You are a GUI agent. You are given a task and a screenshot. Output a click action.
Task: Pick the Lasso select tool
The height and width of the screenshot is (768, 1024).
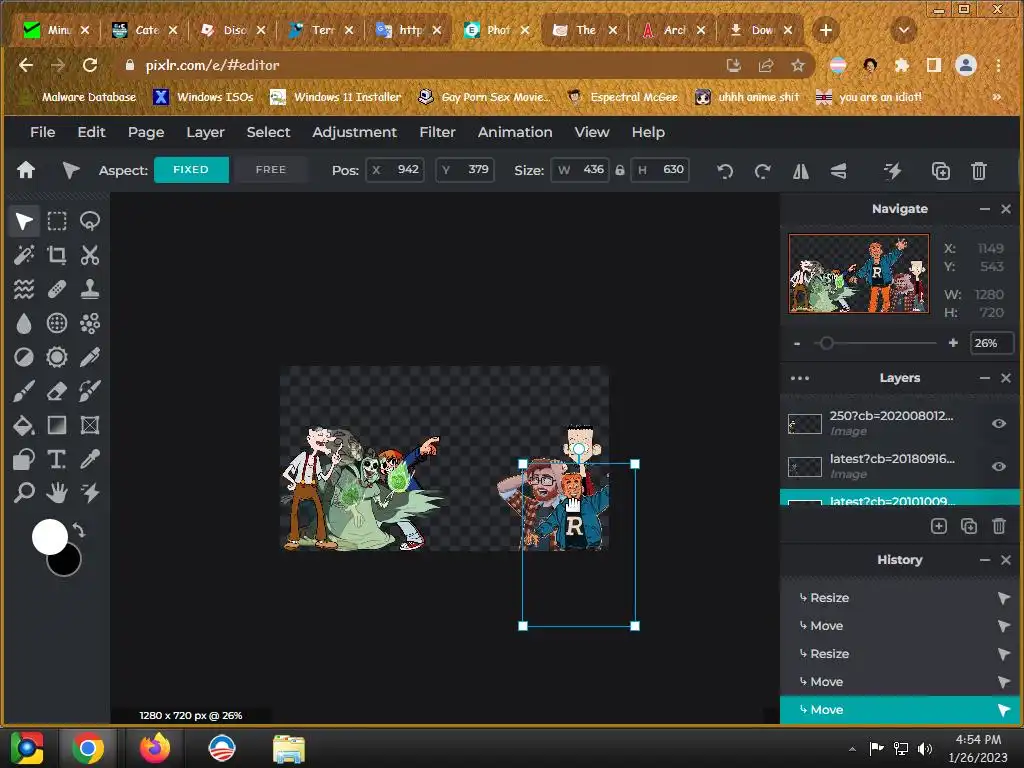tap(90, 221)
